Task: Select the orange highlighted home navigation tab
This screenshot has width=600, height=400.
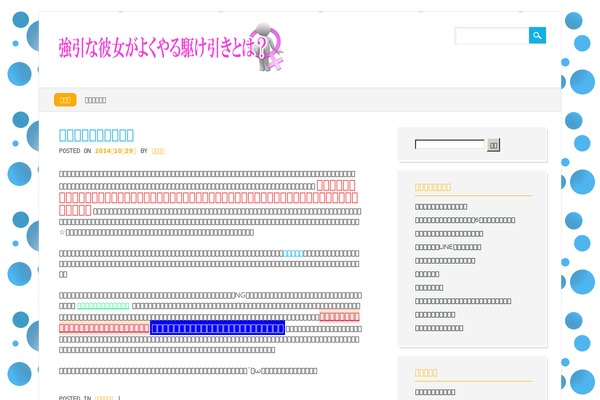Action: point(65,100)
